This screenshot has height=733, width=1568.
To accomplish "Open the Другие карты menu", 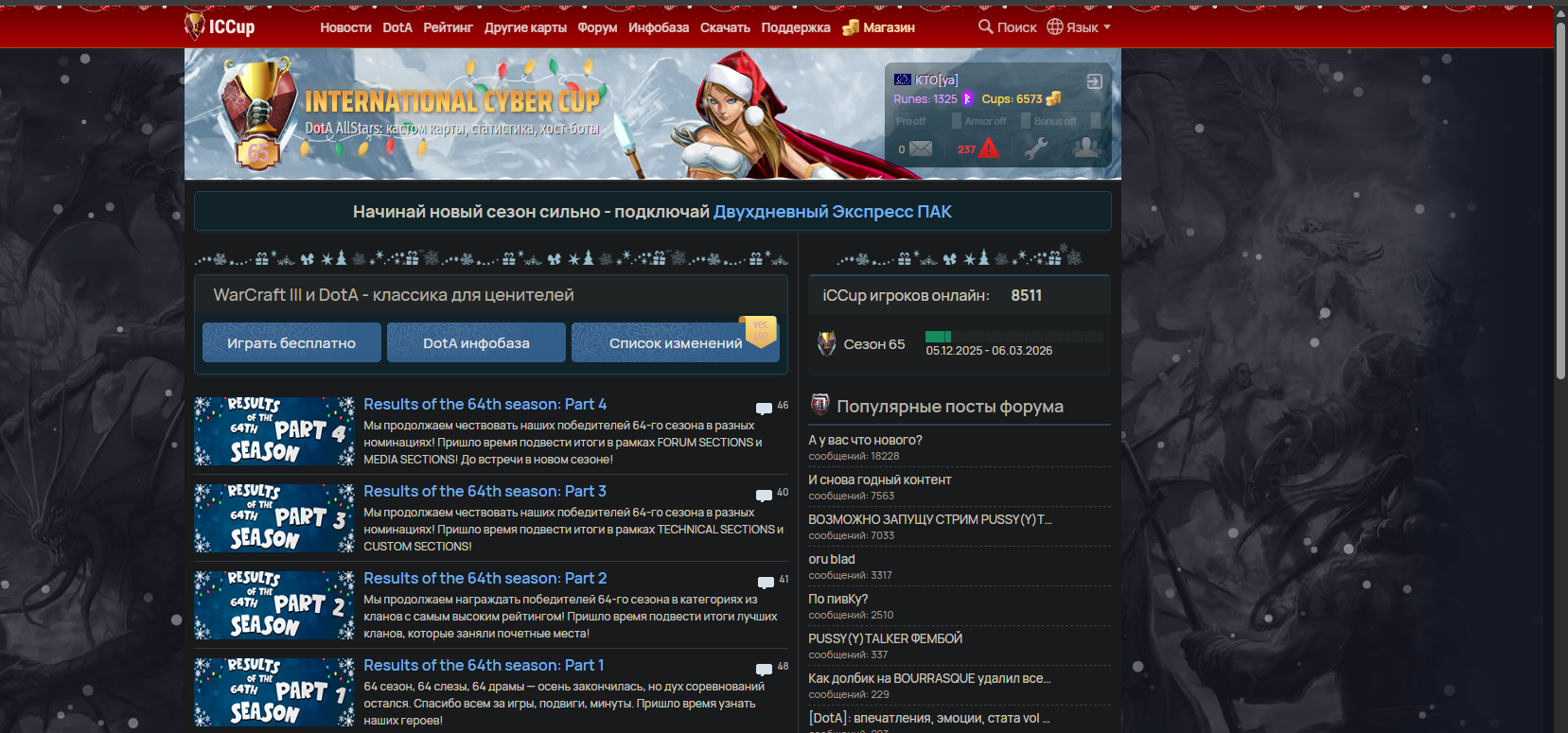I will click(x=525, y=27).
